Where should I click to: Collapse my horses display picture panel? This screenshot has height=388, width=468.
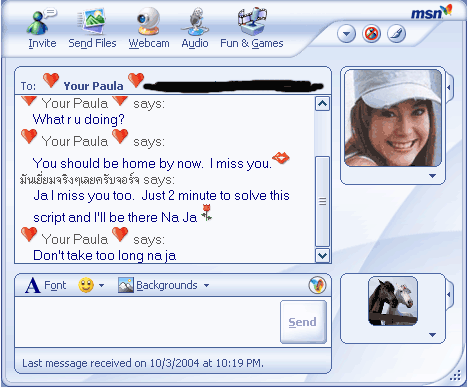tap(449, 295)
